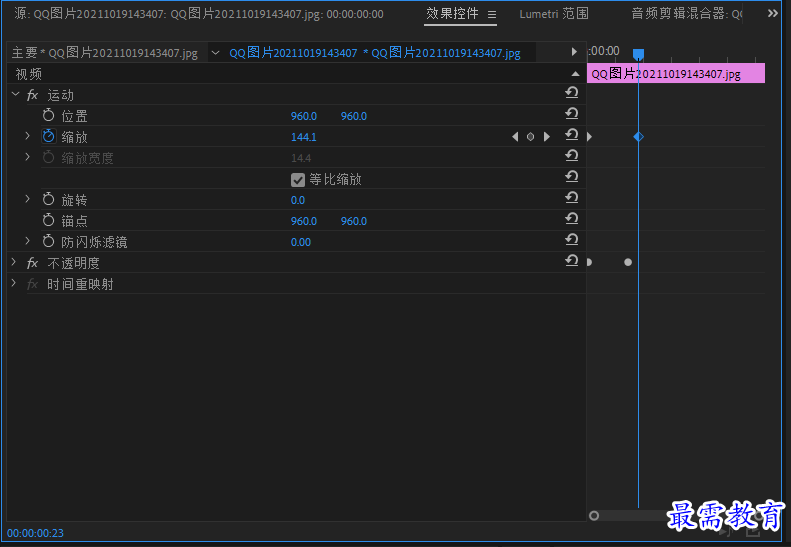Toggle the 位置 stopwatch animation

tap(48, 116)
